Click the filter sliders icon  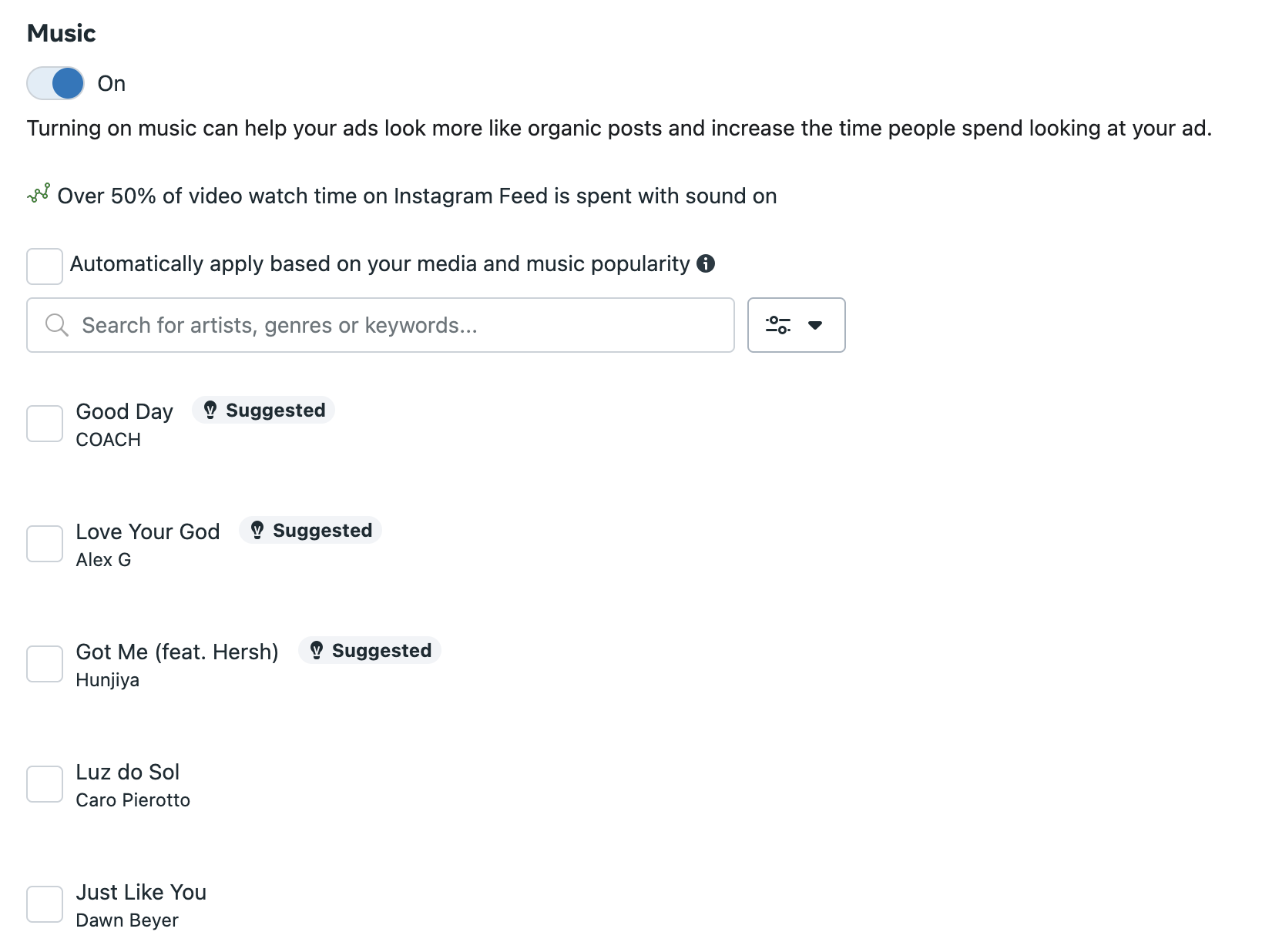[777, 325]
